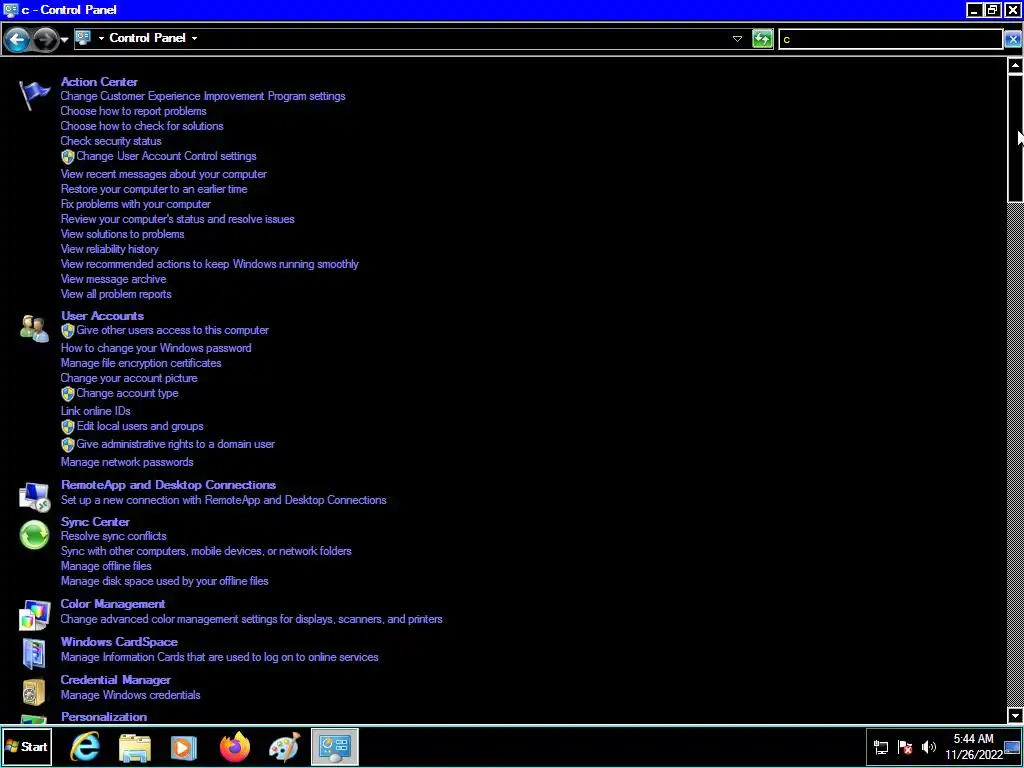This screenshot has width=1024, height=768.
Task: Click the search field containing 'c'
Action: pos(891,39)
